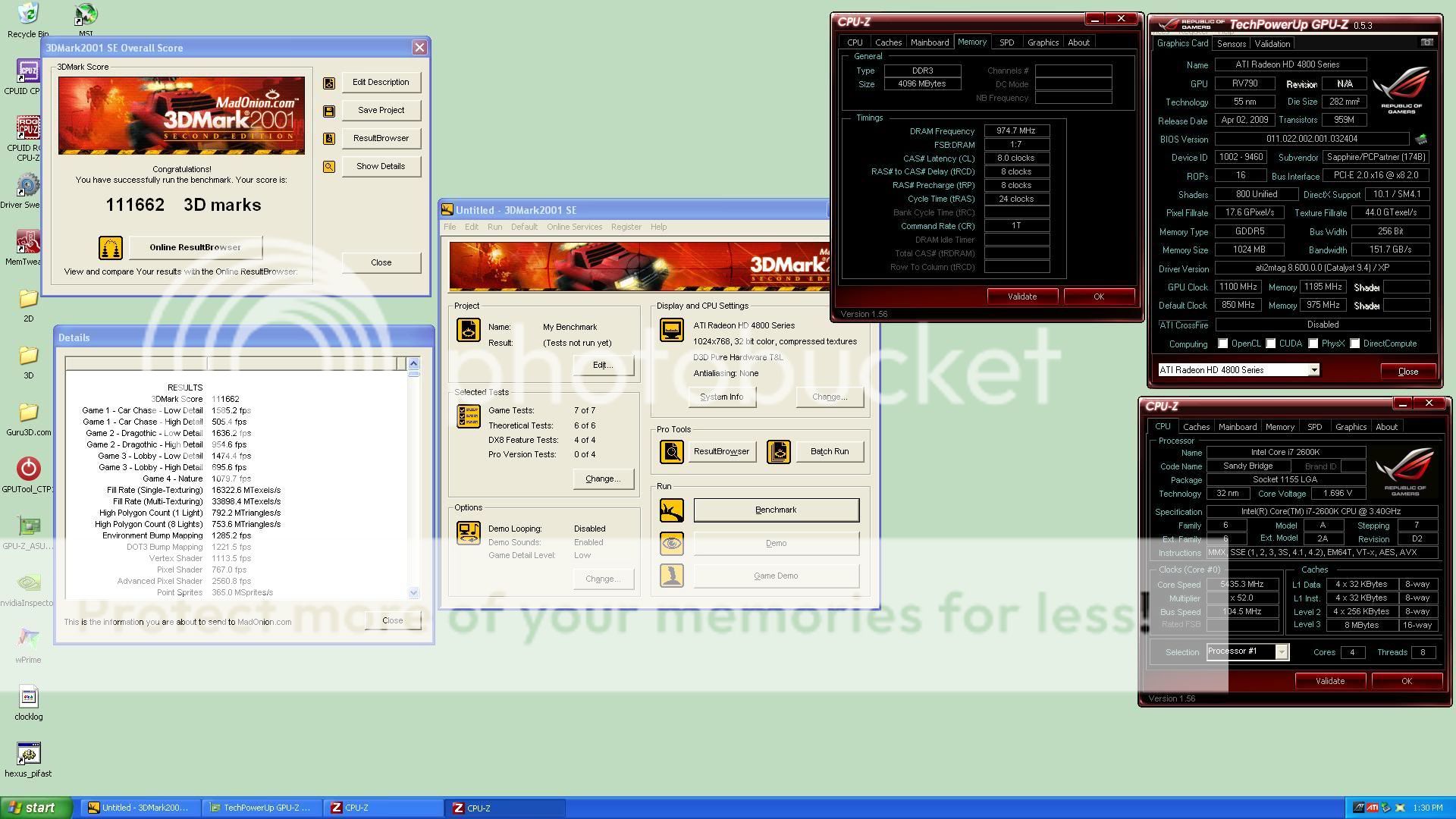Click the Save Project floppy icon
The width and height of the screenshot is (1456, 819).
329,111
